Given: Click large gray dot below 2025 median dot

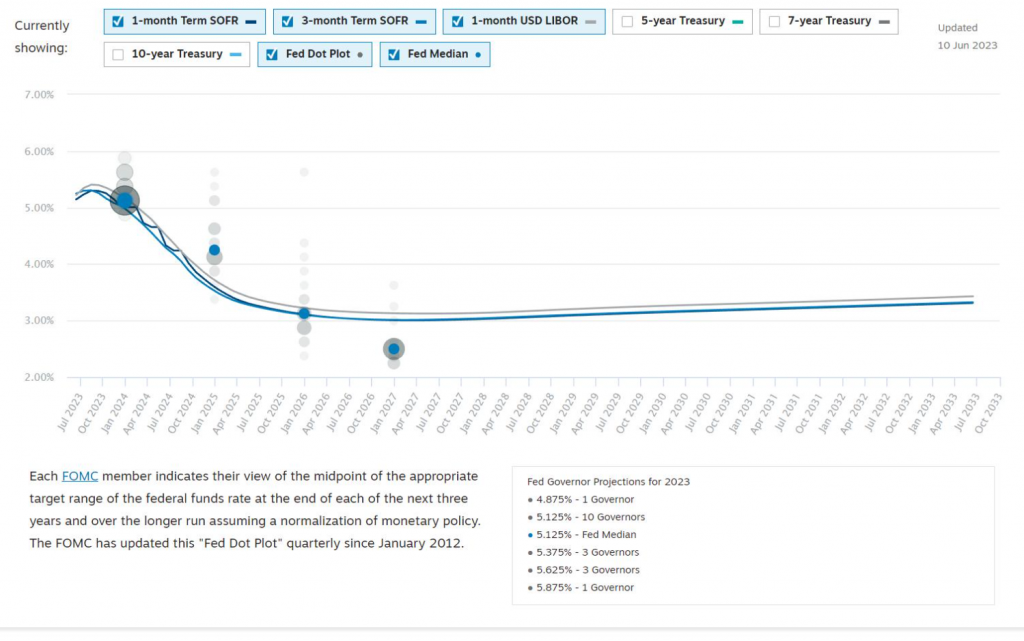Looking at the screenshot, I should 214,258.
